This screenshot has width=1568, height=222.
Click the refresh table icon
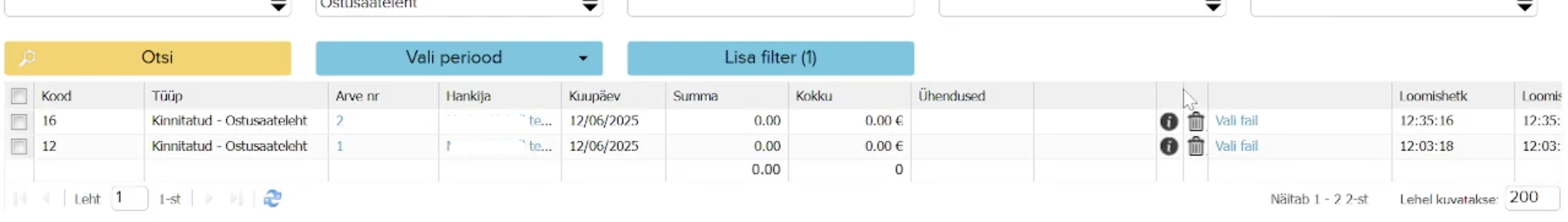tap(272, 199)
